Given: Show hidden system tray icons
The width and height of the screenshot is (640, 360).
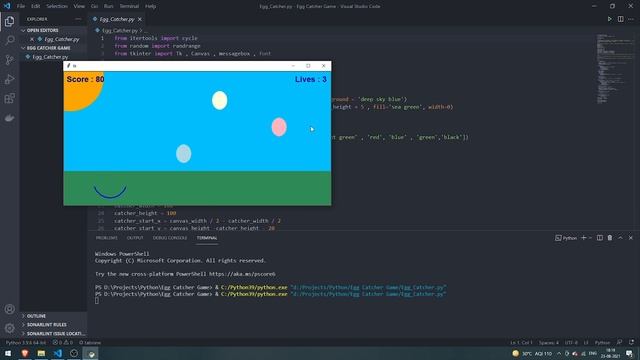Looking at the screenshot, I should click(x=559, y=353).
